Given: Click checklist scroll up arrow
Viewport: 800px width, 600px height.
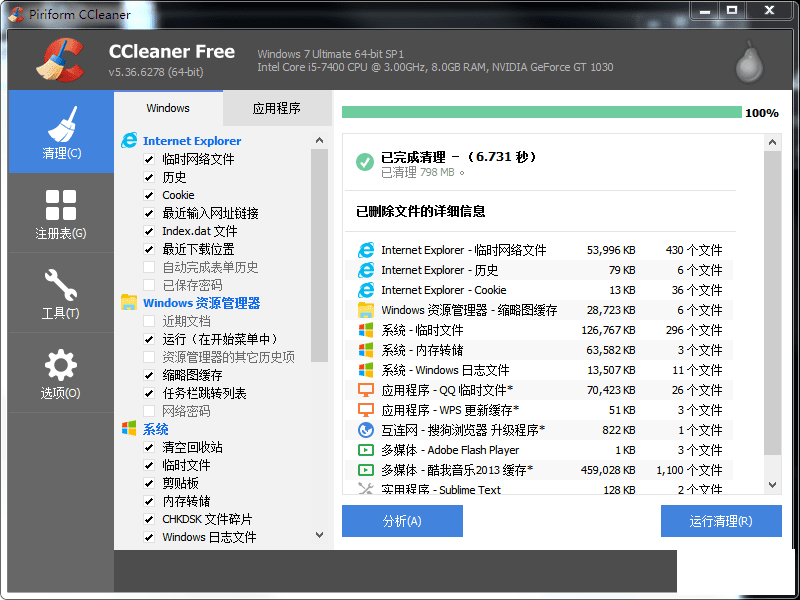Looking at the screenshot, I should coord(319,140).
